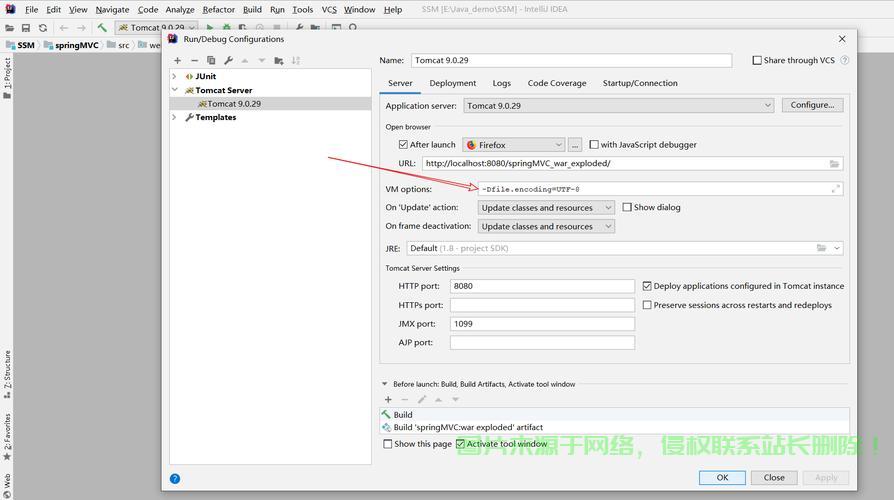Add a Before launch task

pos(388,400)
